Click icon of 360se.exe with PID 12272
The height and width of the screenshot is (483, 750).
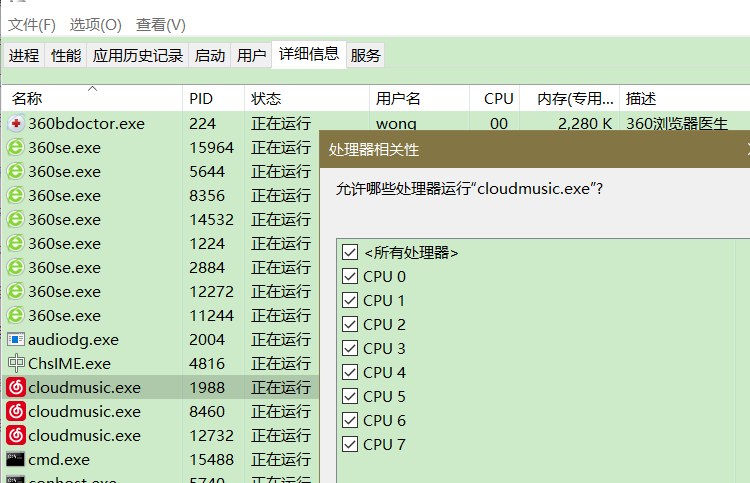[x=16, y=291]
